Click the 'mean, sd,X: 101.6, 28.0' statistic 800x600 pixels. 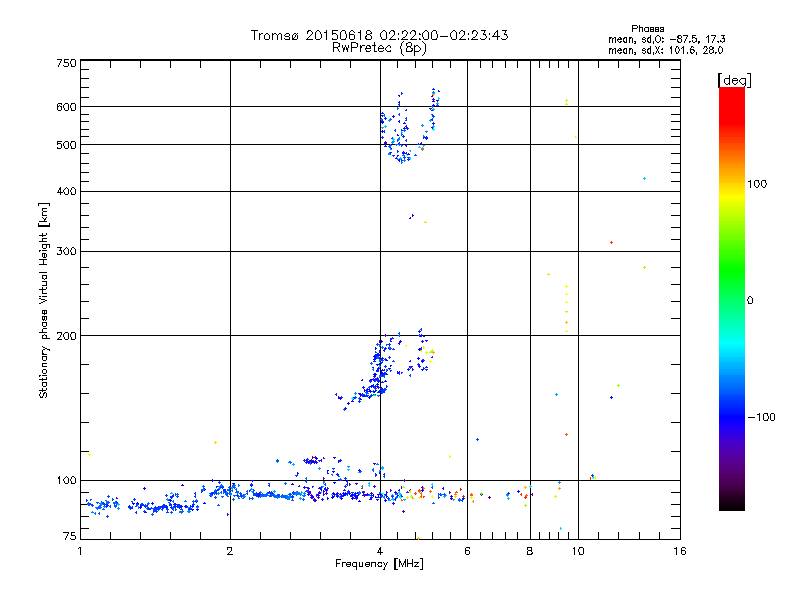[665, 50]
